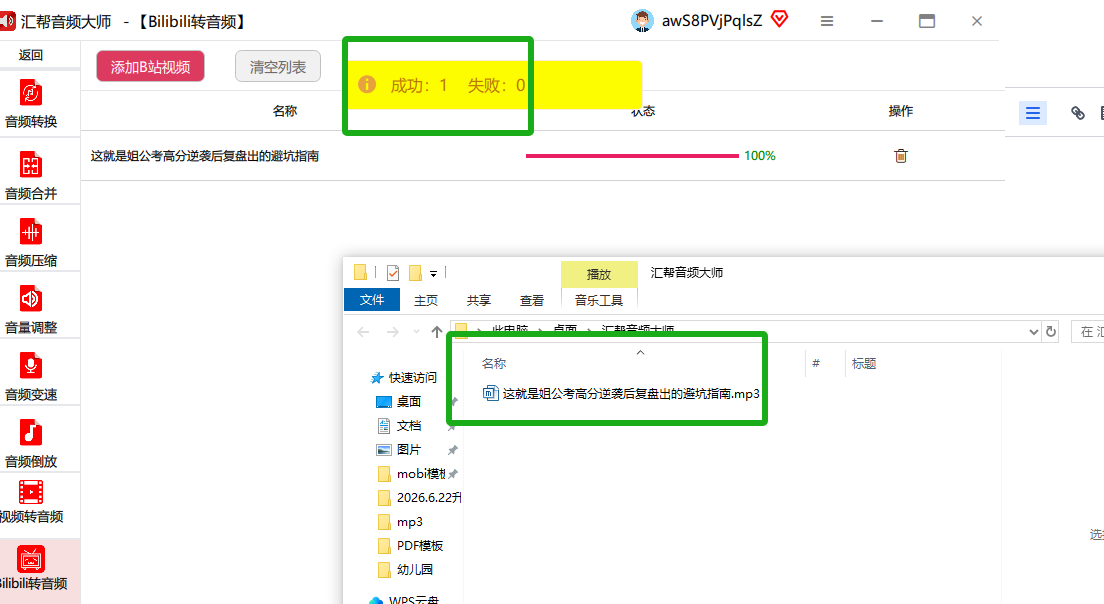Click the Explorer quick access properties checkmark icon
Image resolution: width=1104 pixels, height=604 pixels.
393,272
